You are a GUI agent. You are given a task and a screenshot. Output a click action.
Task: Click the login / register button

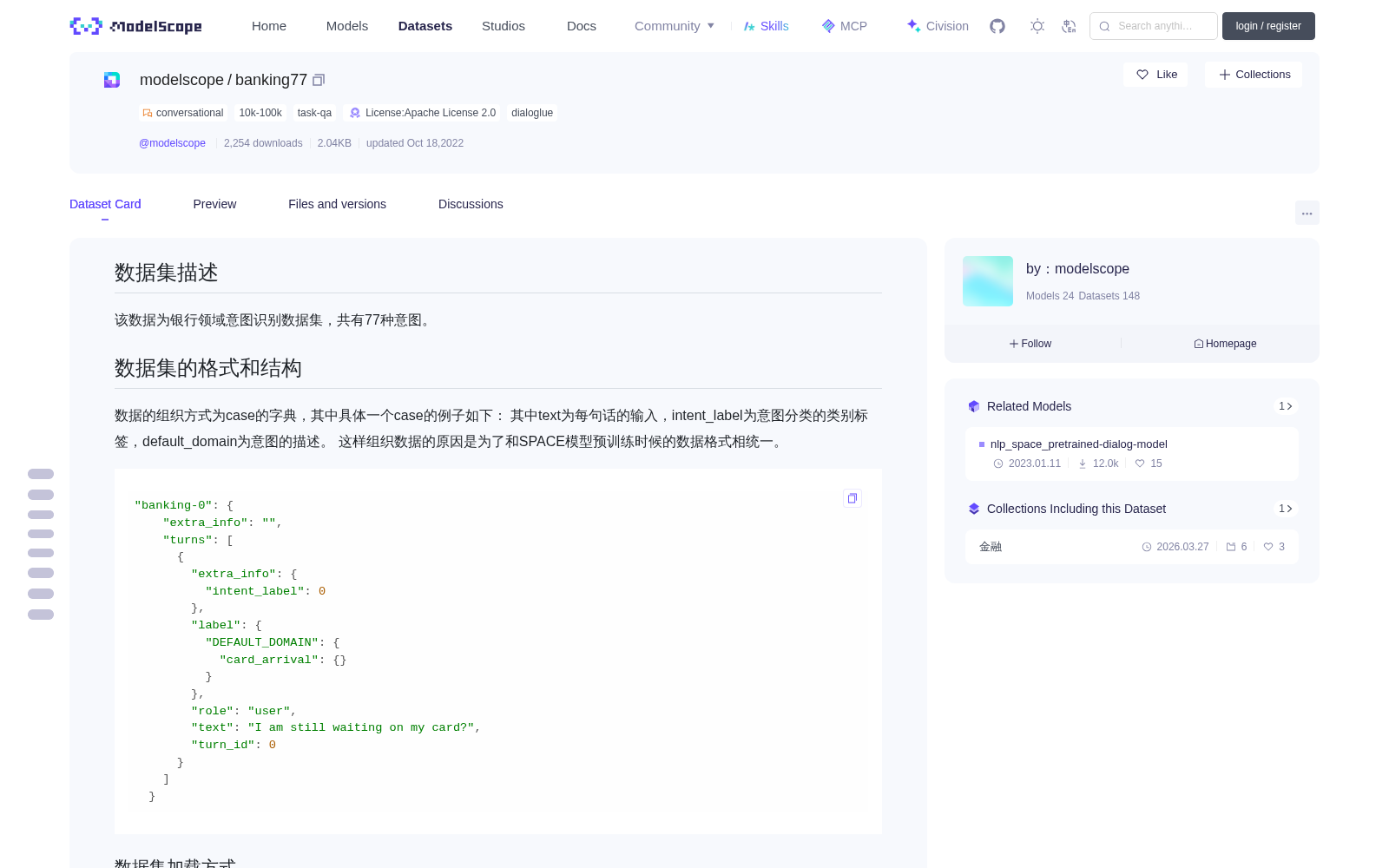[1268, 26]
